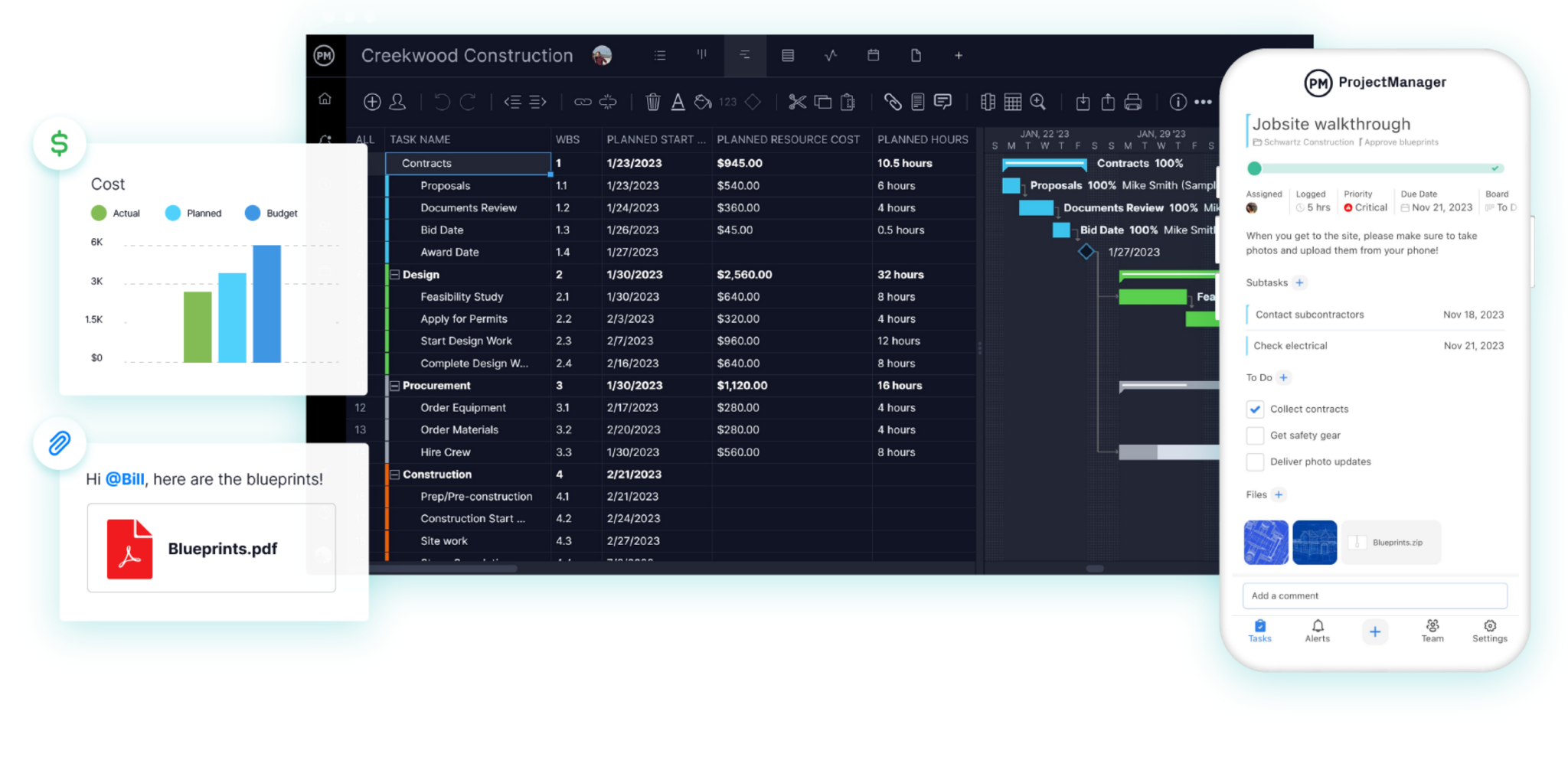Open the Dashboard pulse view tab

[x=831, y=55]
